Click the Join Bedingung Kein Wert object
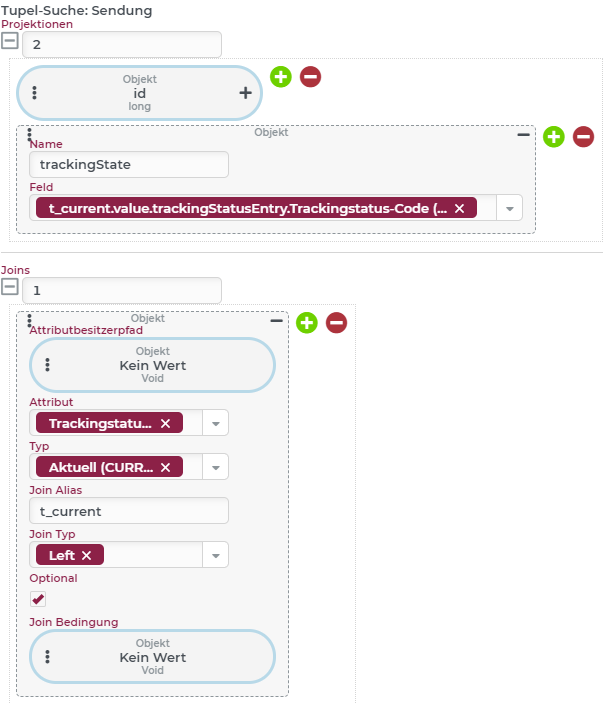The height and width of the screenshot is (704, 611). click(152, 658)
